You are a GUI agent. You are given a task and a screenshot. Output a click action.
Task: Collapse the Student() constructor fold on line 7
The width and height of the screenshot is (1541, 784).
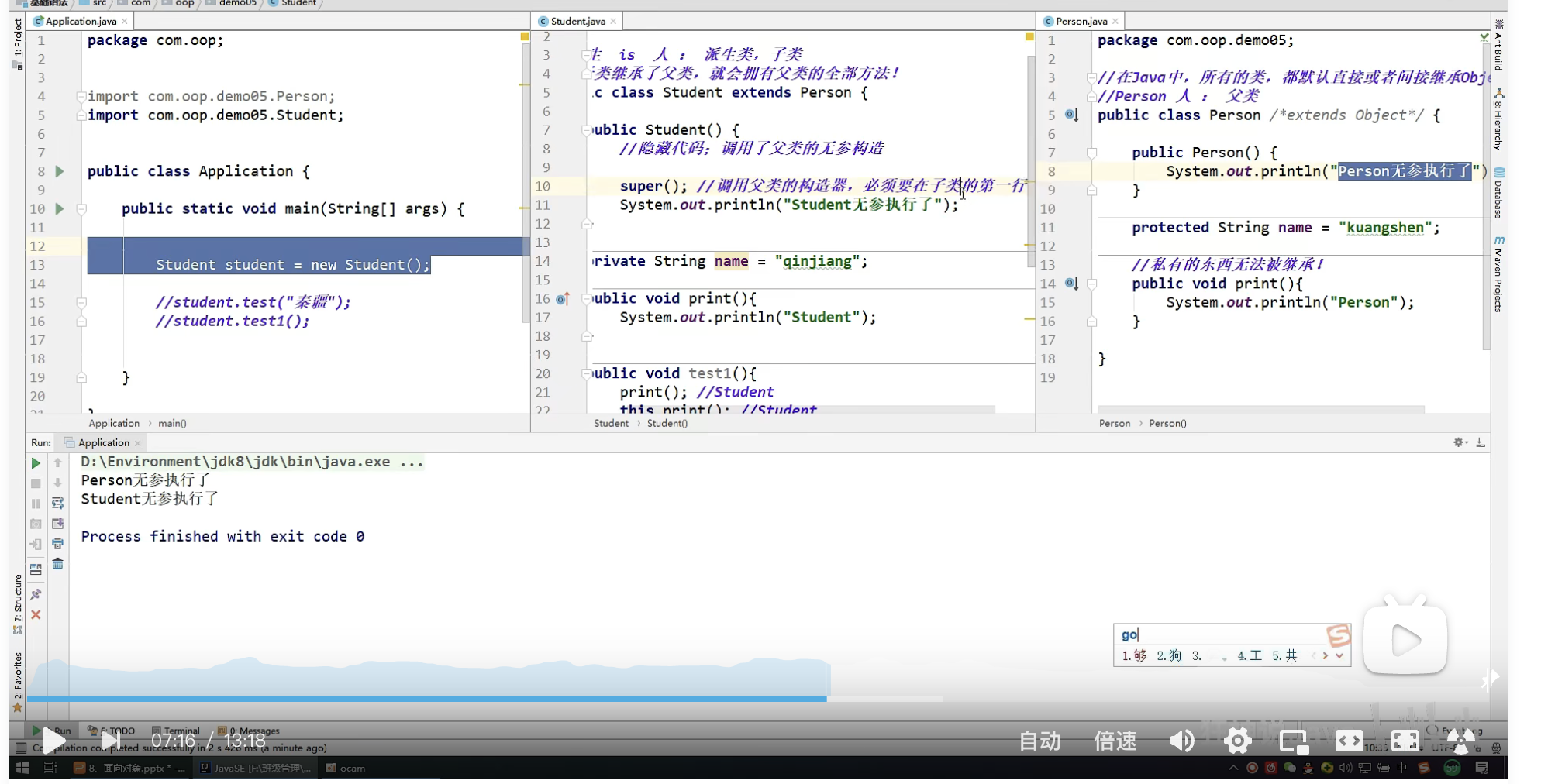(x=587, y=130)
